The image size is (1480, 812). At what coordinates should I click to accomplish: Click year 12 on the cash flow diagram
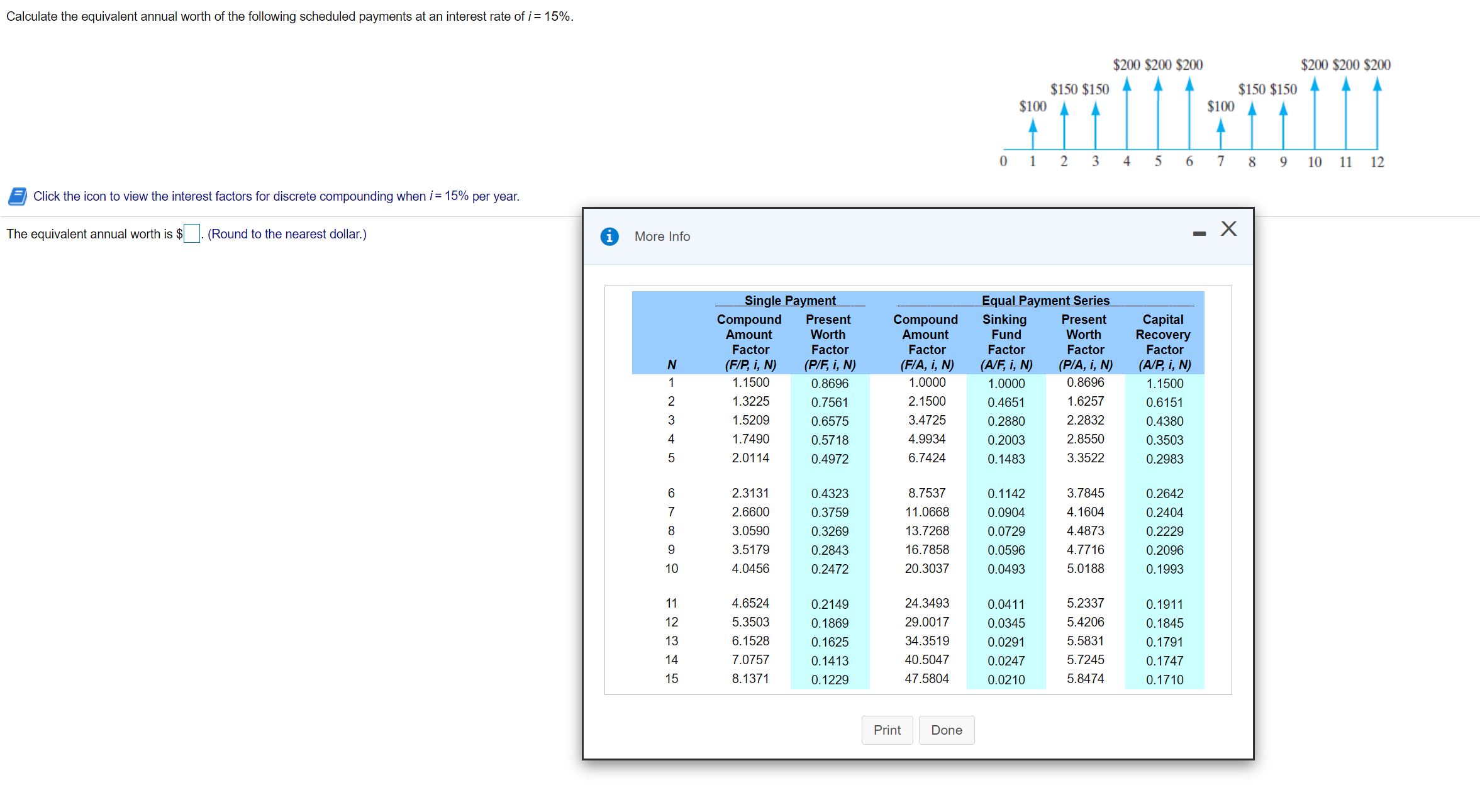point(1377,162)
